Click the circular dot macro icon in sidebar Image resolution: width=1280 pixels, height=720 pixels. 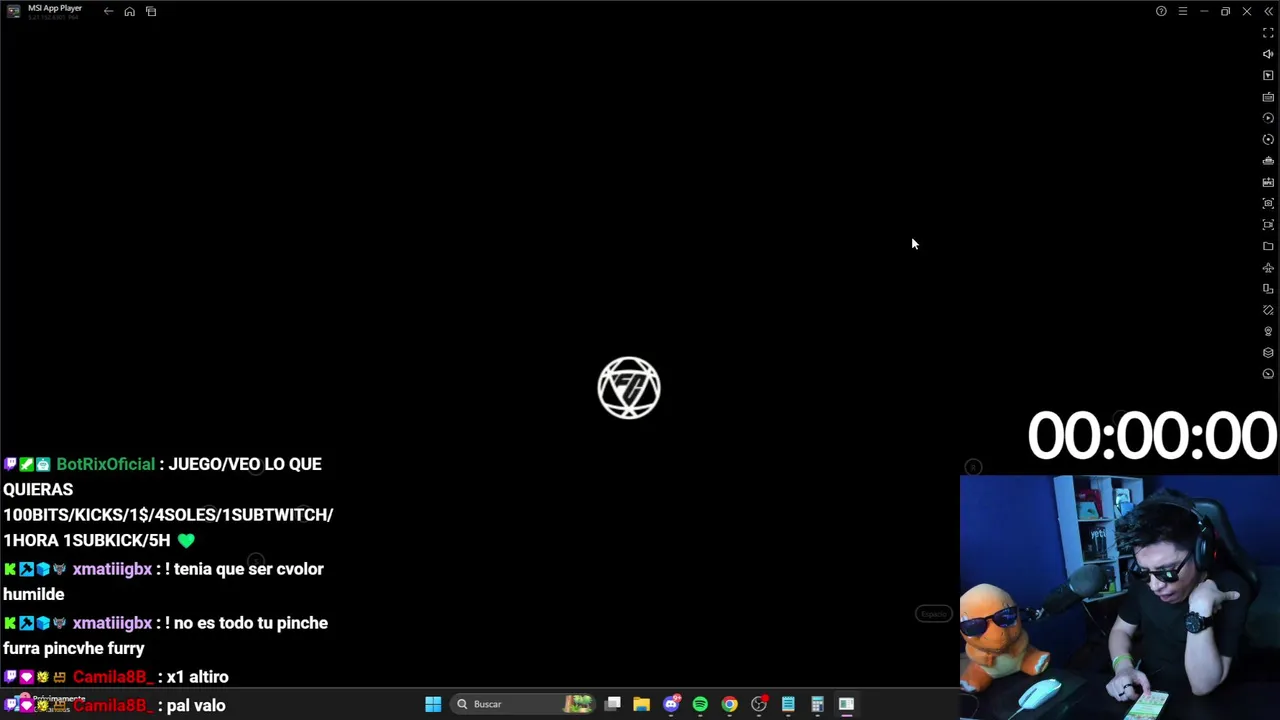[1268, 139]
